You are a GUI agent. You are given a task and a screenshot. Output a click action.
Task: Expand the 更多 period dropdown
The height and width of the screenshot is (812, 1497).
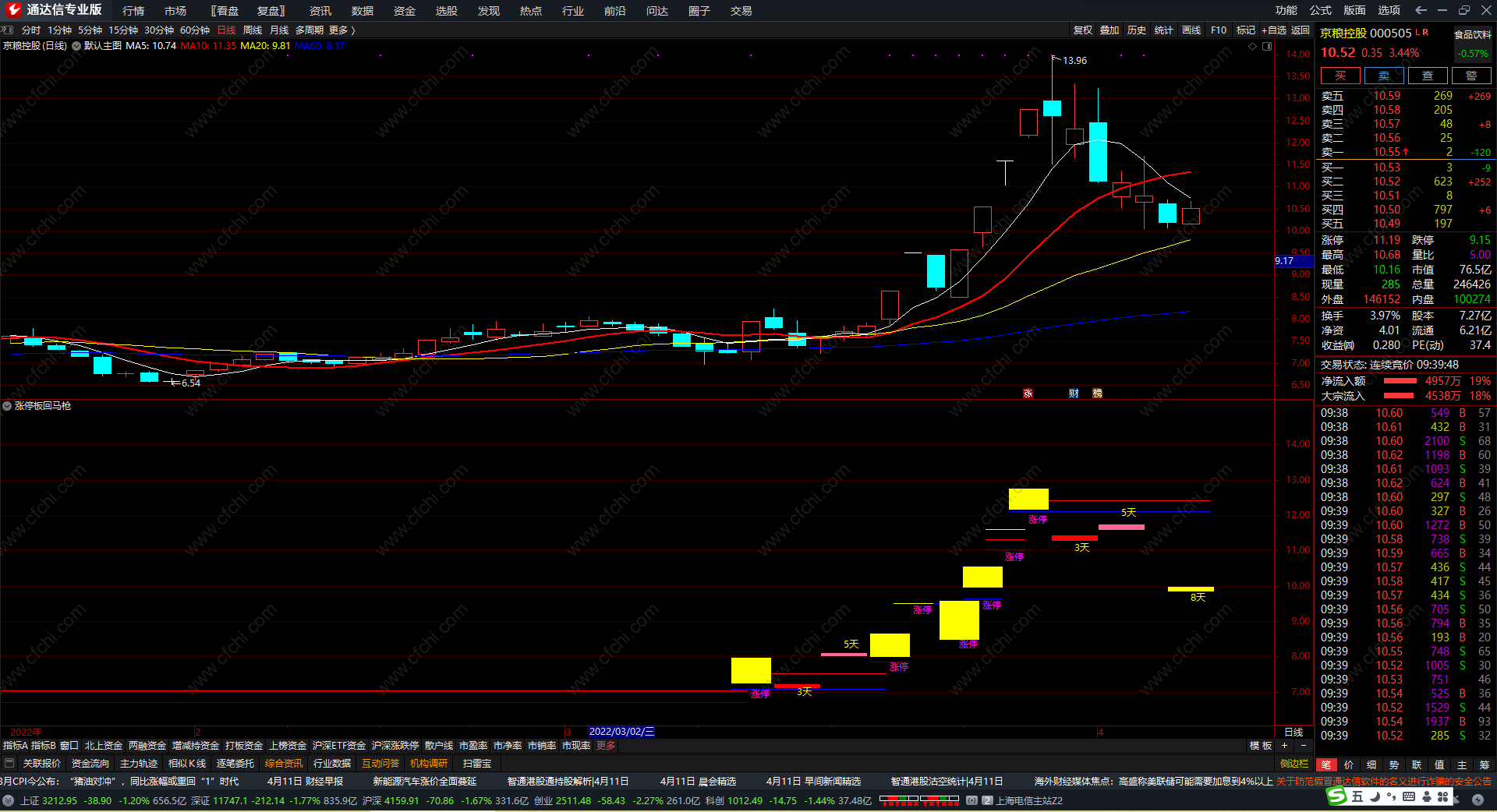342,30
